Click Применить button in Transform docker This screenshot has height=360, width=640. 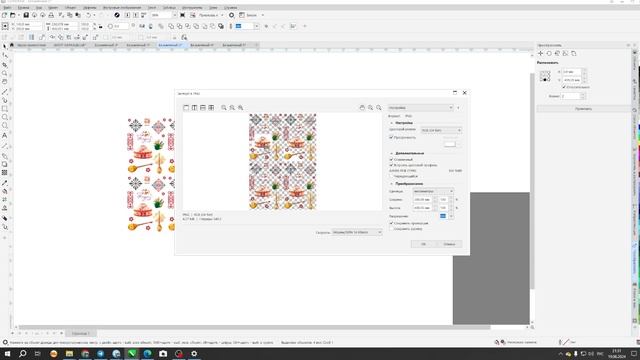(583, 109)
